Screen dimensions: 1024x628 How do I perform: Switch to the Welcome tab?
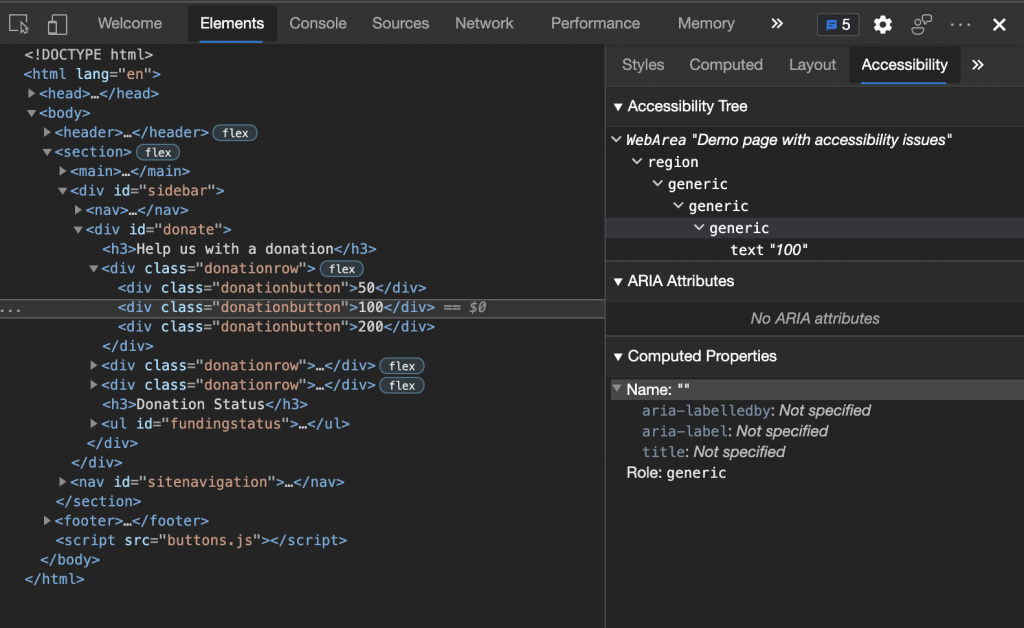coord(130,24)
